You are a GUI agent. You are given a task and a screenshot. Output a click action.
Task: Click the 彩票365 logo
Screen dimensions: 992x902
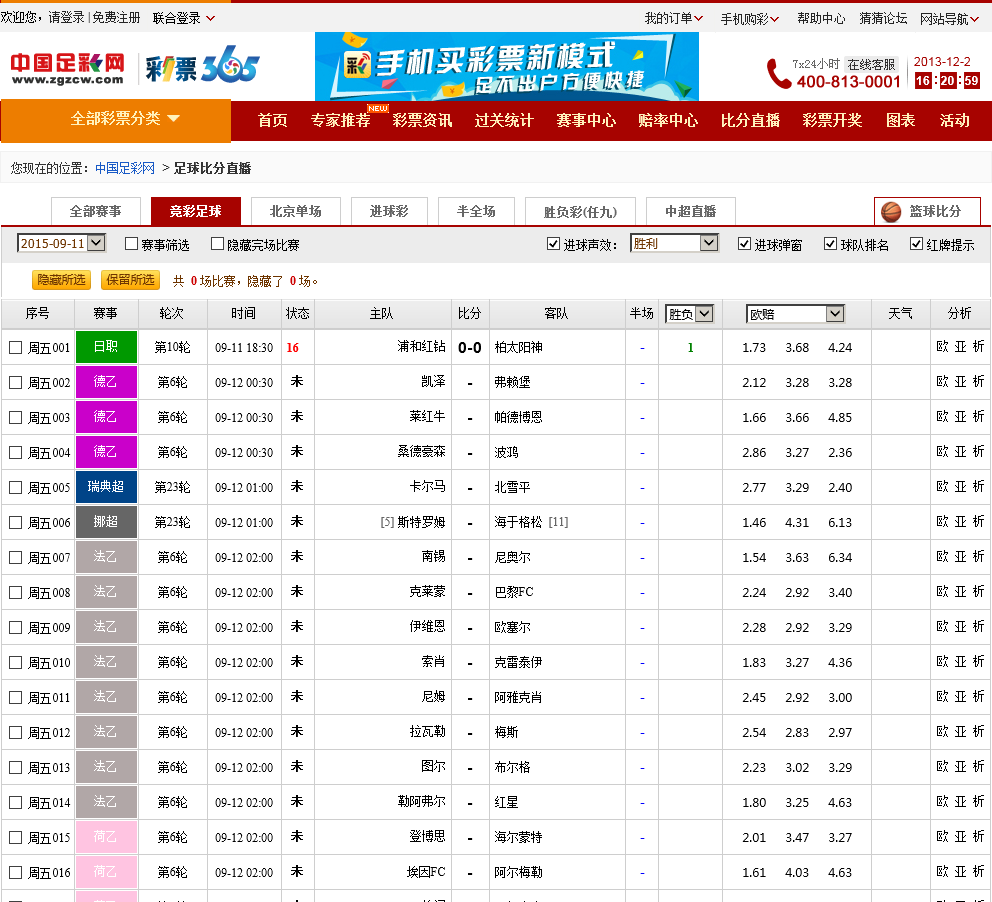coord(202,65)
